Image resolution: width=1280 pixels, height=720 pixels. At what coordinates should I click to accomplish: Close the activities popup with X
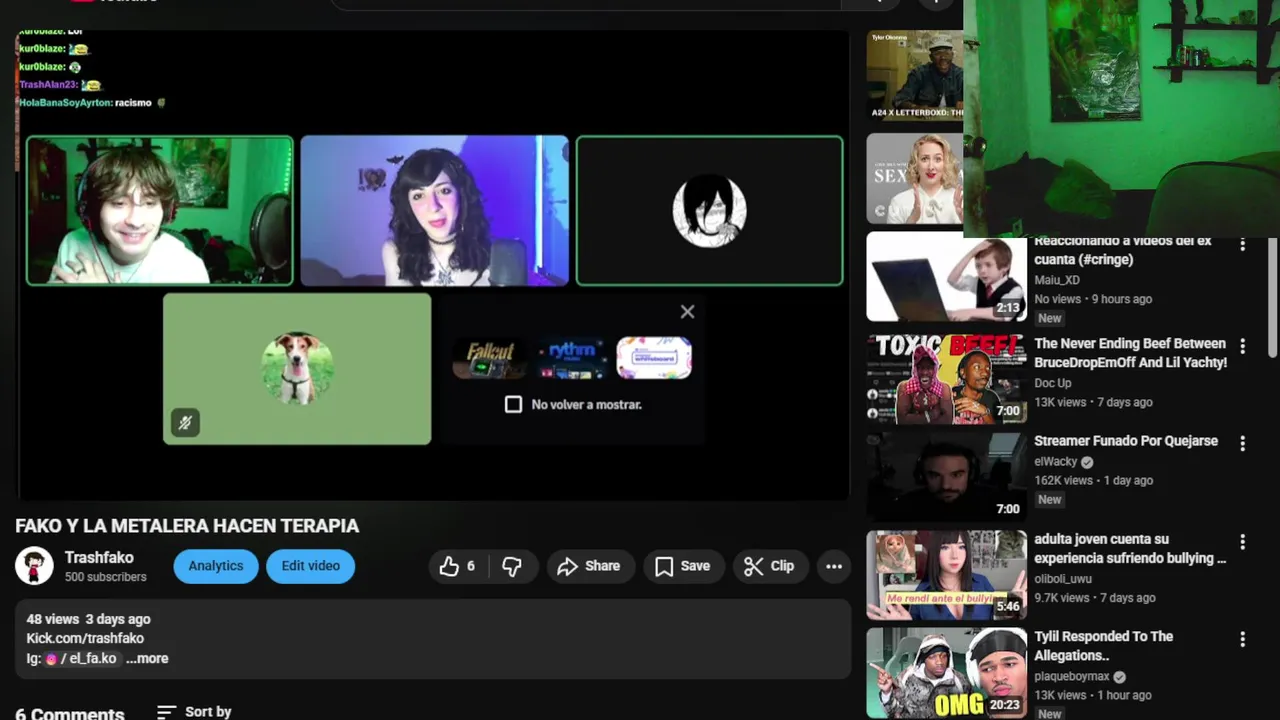pos(687,312)
